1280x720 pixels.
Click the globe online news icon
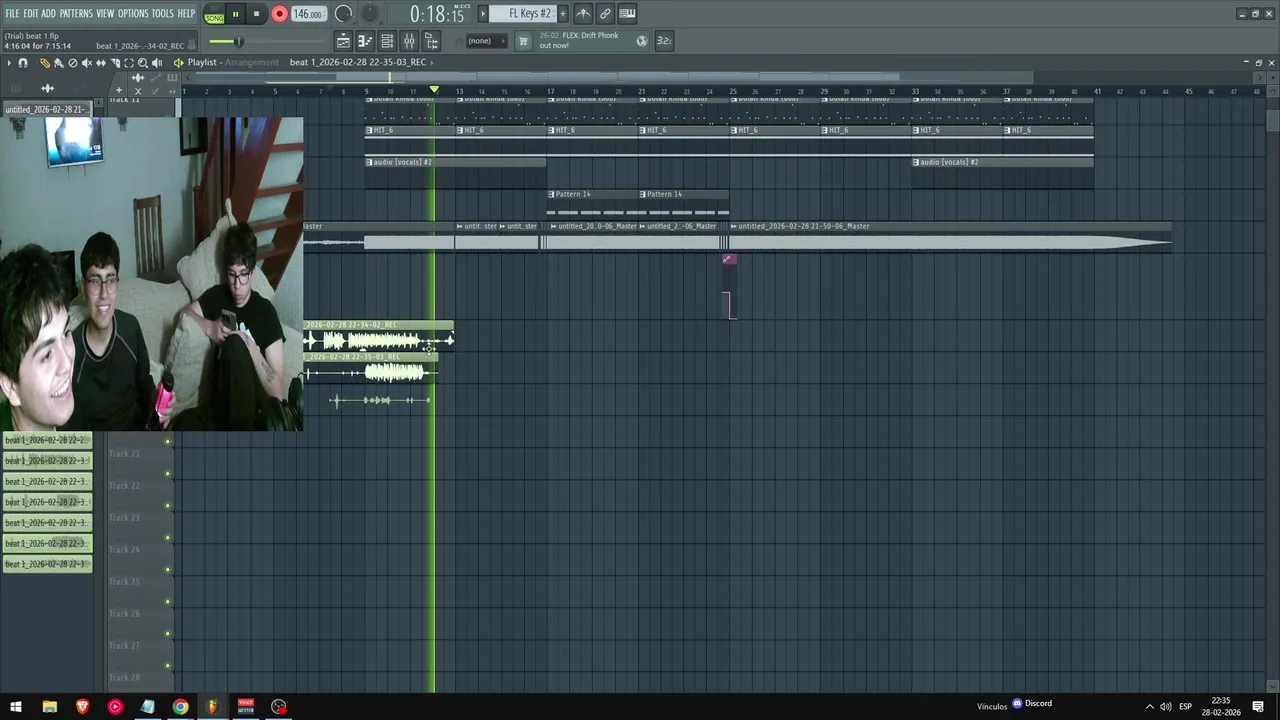tap(642, 41)
